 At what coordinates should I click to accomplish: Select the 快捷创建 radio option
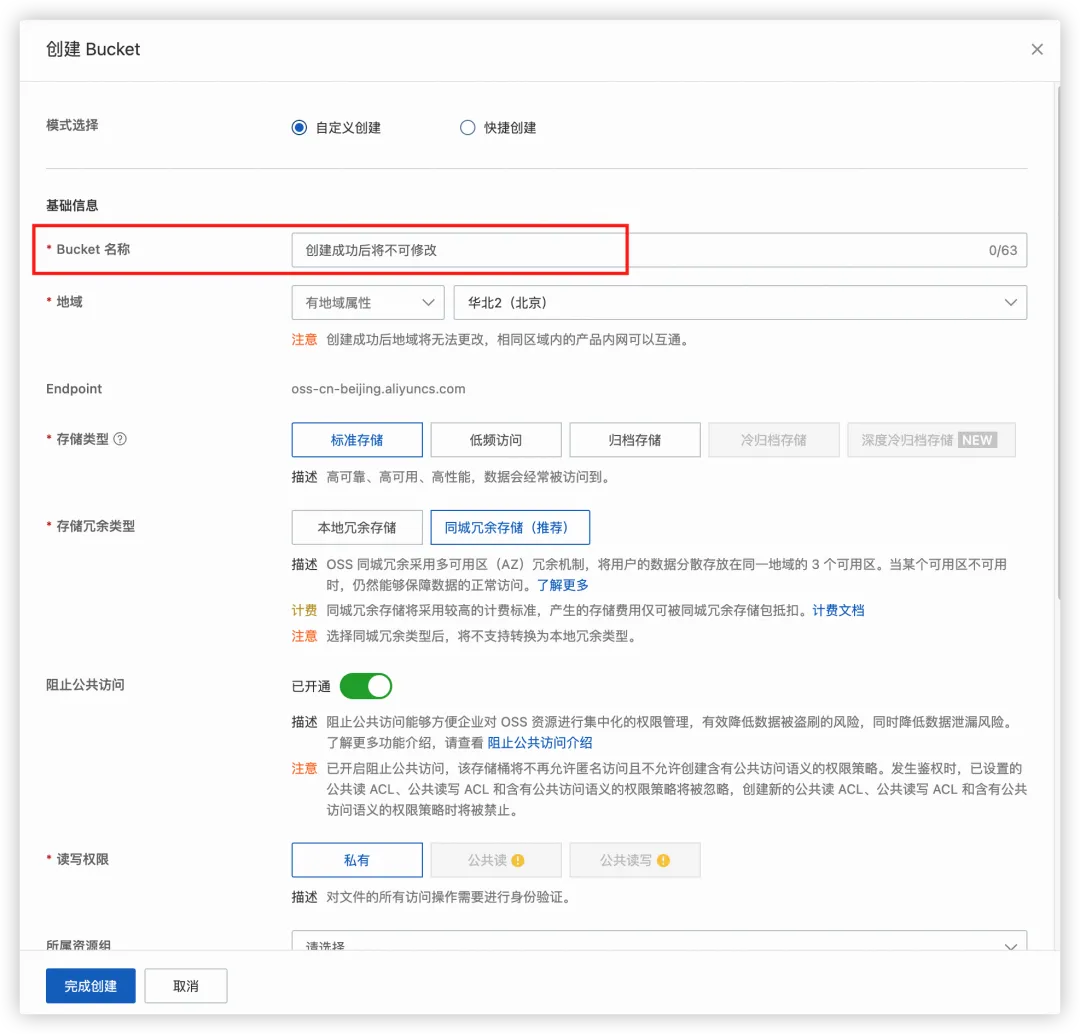coord(468,127)
